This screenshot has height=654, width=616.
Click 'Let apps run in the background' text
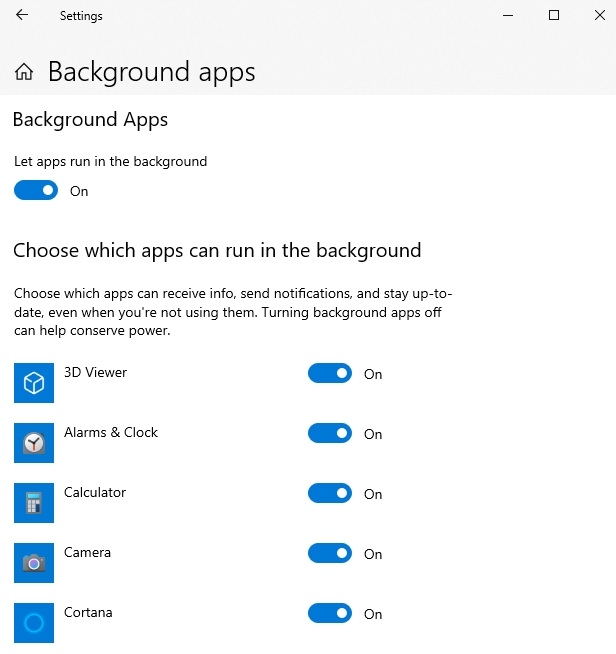[x=111, y=161]
